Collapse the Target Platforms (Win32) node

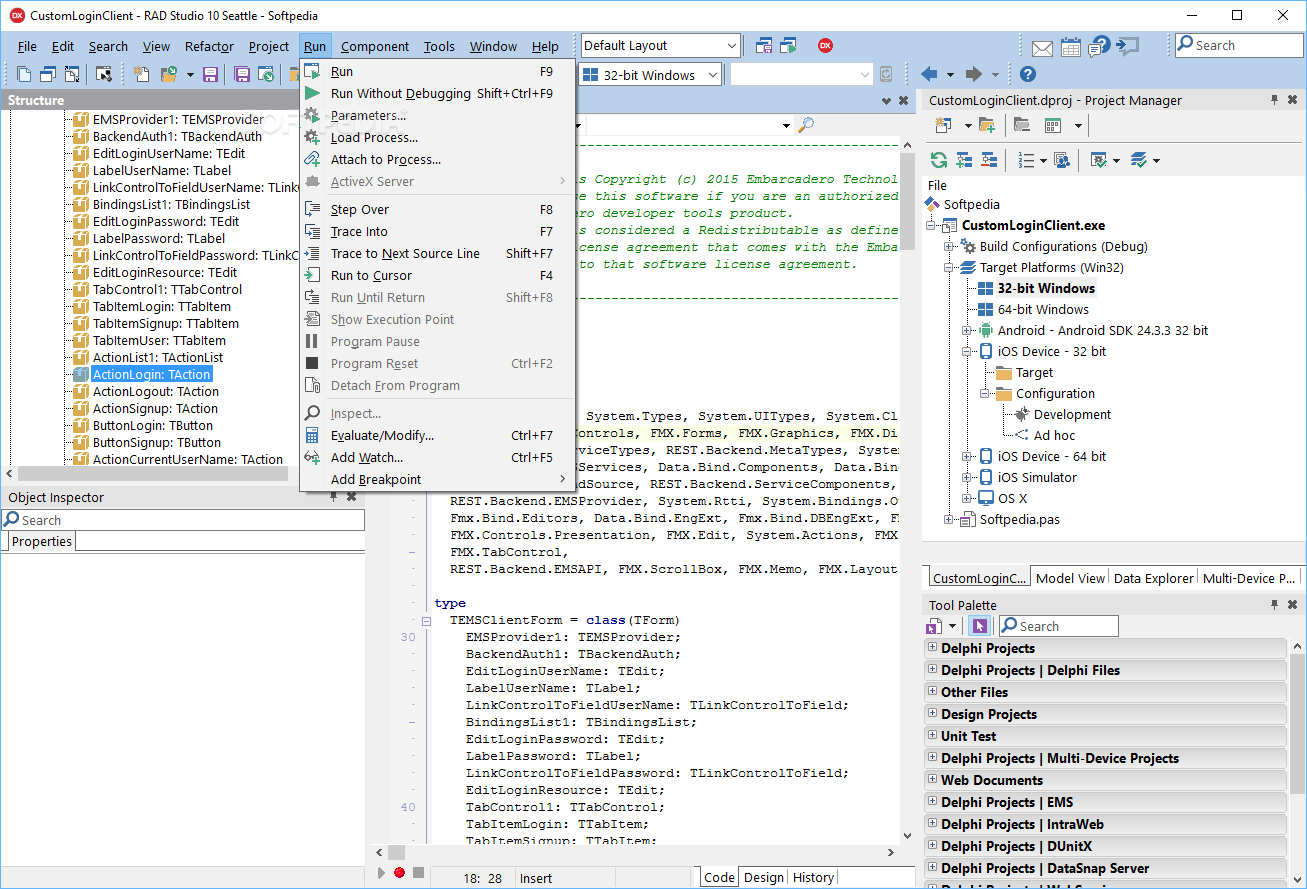click(950, 267)
